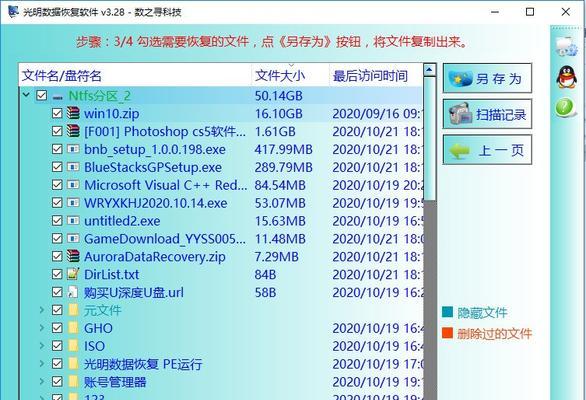Click the 购买U深度U盘.url shortcut icon

73,292
